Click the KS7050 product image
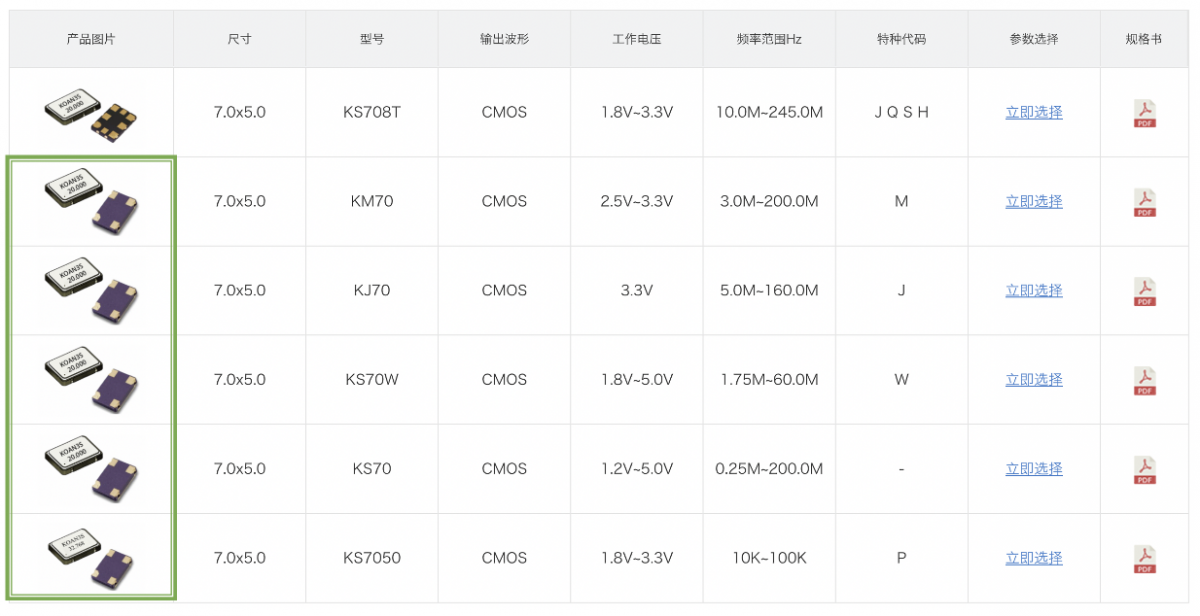 click(x=91, y=557)
